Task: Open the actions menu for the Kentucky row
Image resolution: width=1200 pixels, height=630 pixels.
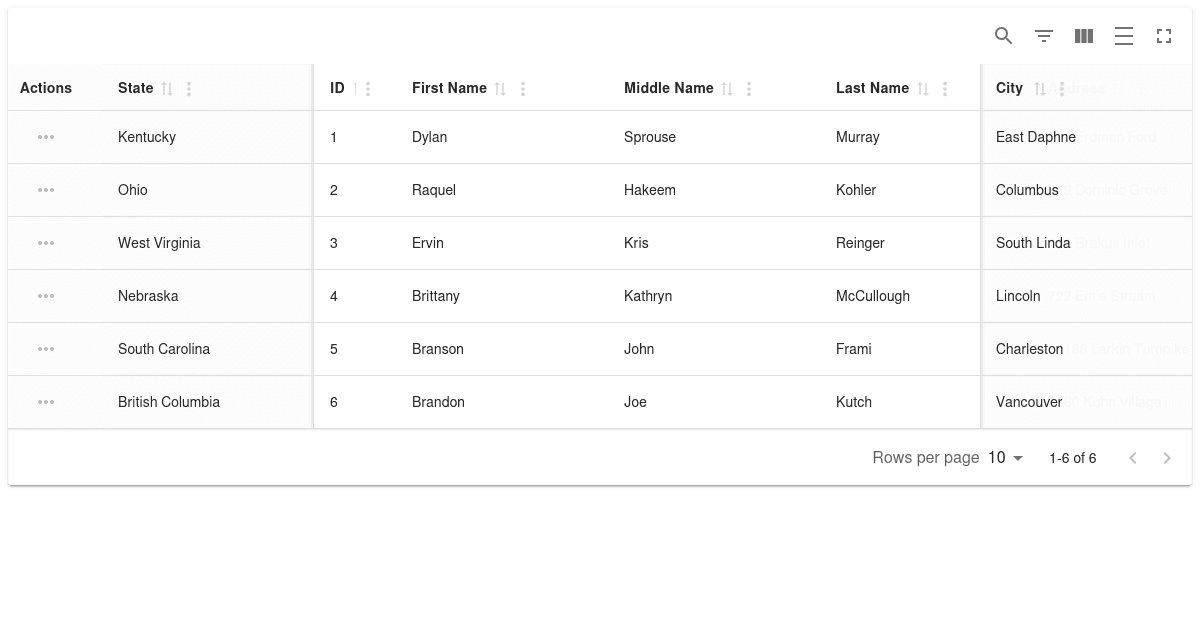Action: tap(46, 137)
